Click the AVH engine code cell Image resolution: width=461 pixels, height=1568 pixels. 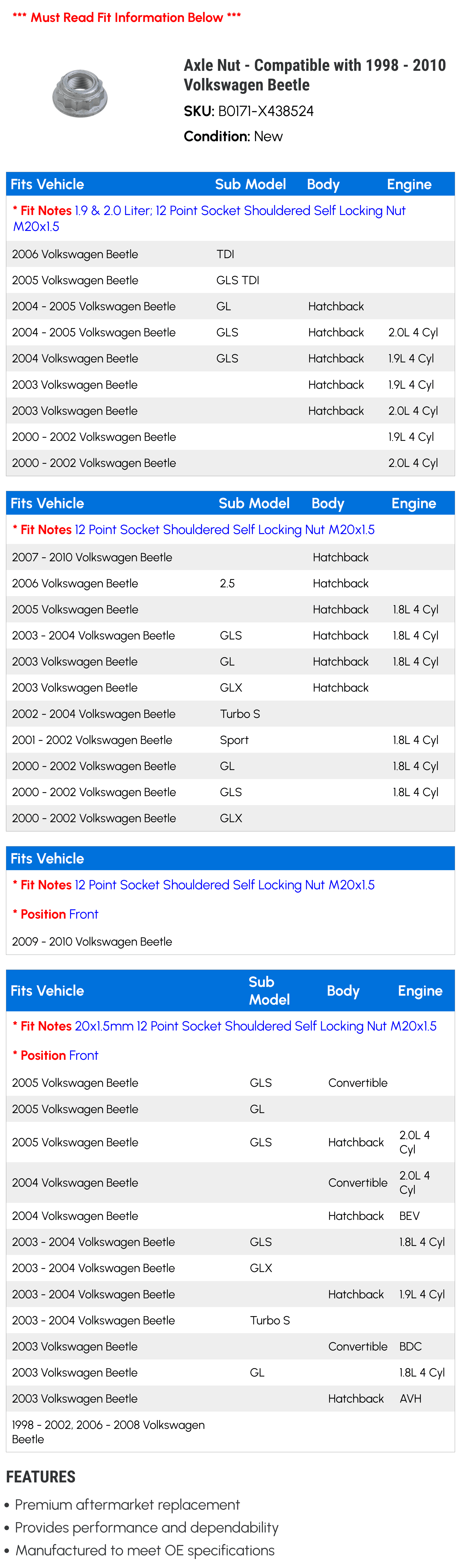tap(411, 1399)
